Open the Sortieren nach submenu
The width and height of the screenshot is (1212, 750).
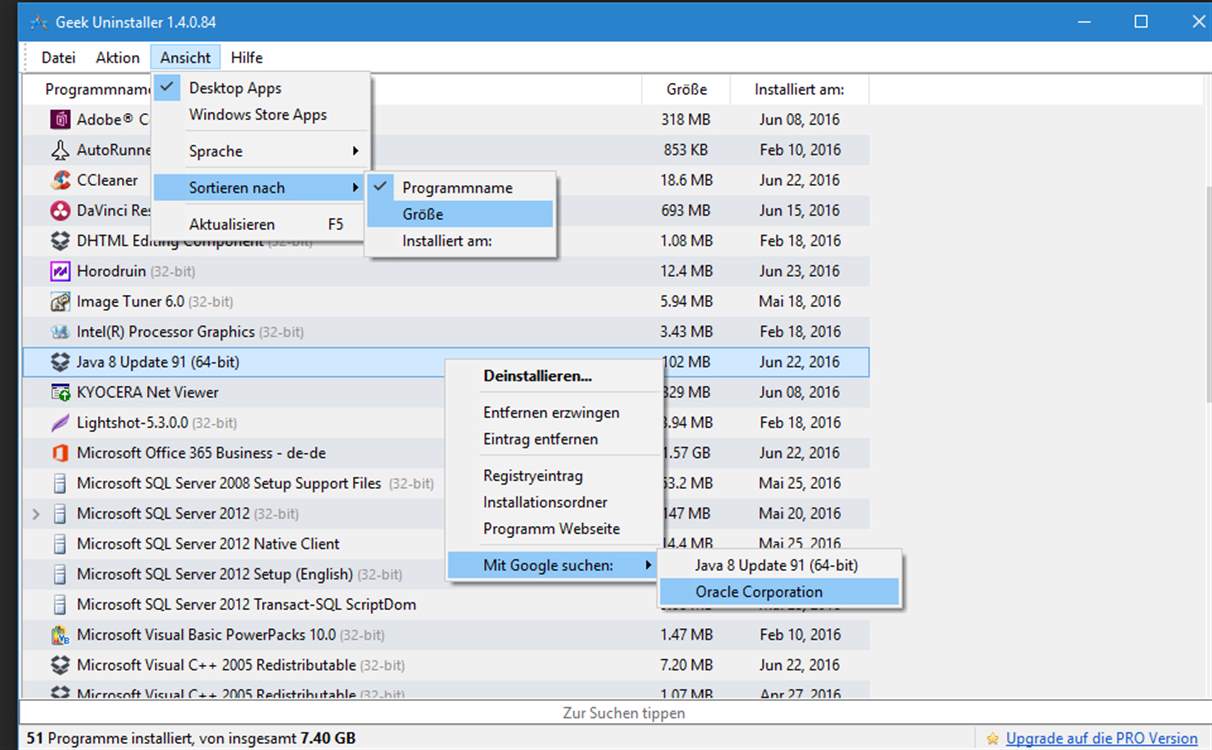(x=261, y=187)
